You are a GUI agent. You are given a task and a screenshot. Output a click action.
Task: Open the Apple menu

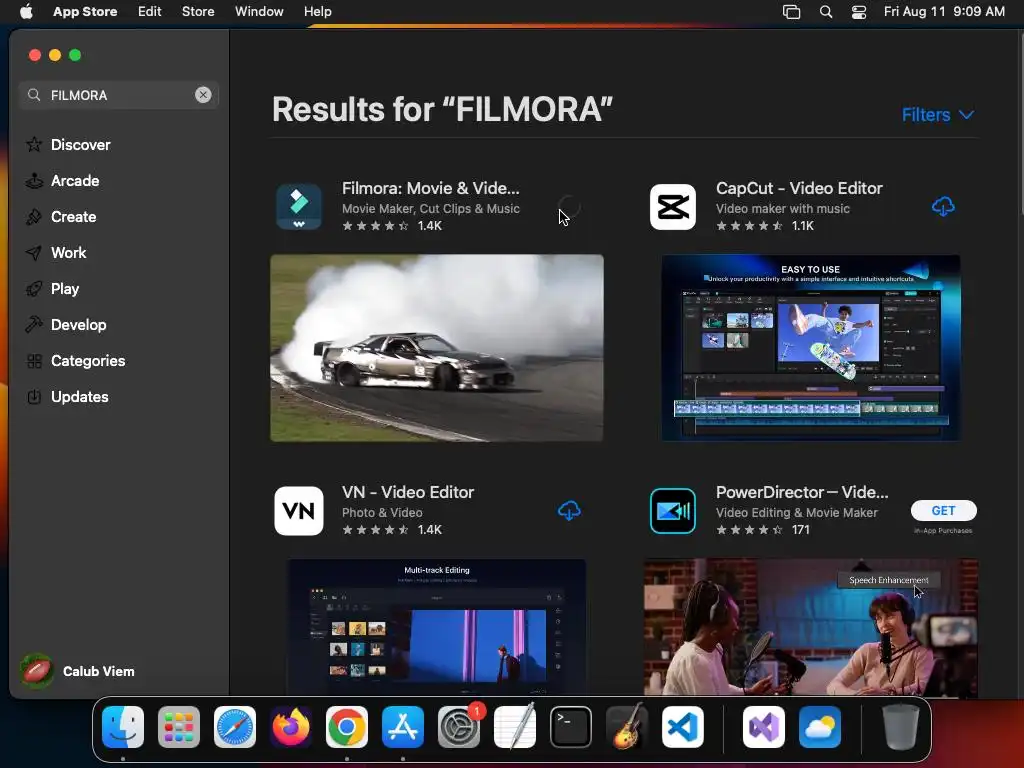tap(26, 11)
